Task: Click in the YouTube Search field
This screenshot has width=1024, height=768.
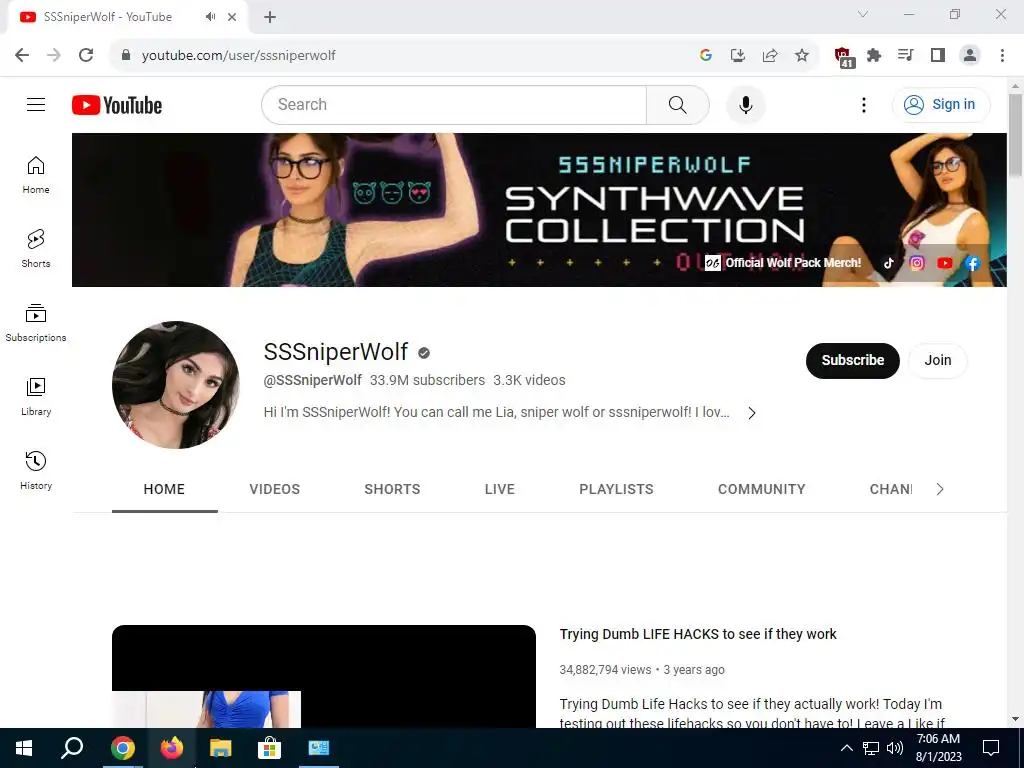Action: (454, 104)
